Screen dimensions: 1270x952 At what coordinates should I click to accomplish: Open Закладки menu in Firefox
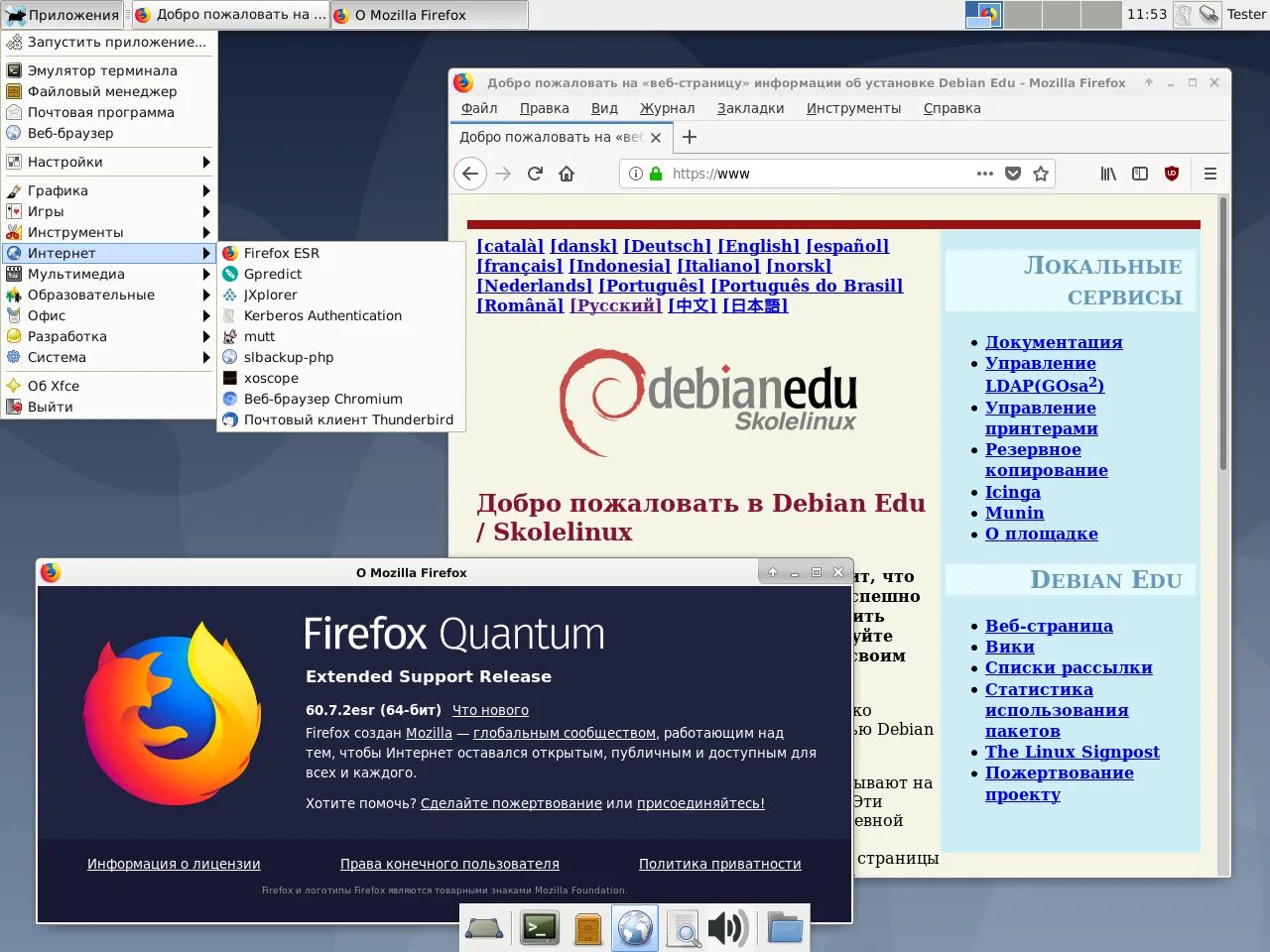(x=751, y=108)
